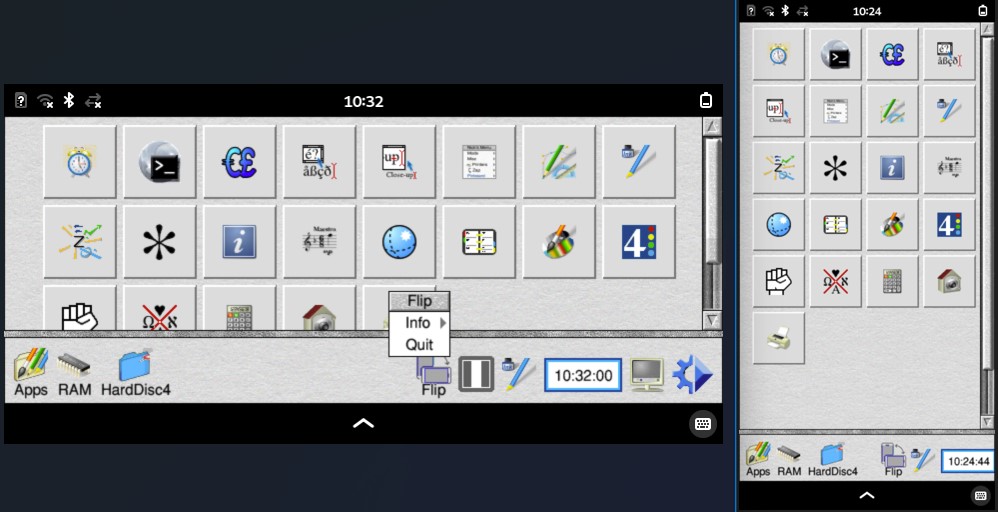Open the calculator app in portrait view

pos(892,281)
